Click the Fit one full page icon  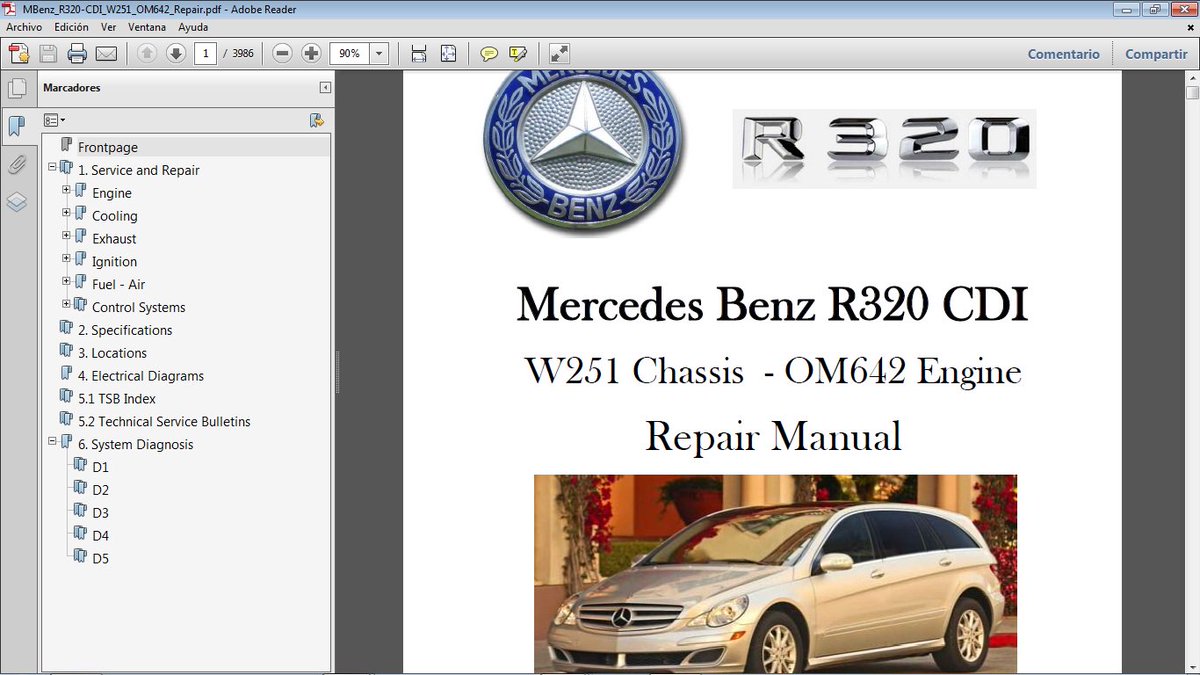tap(448, 53)
